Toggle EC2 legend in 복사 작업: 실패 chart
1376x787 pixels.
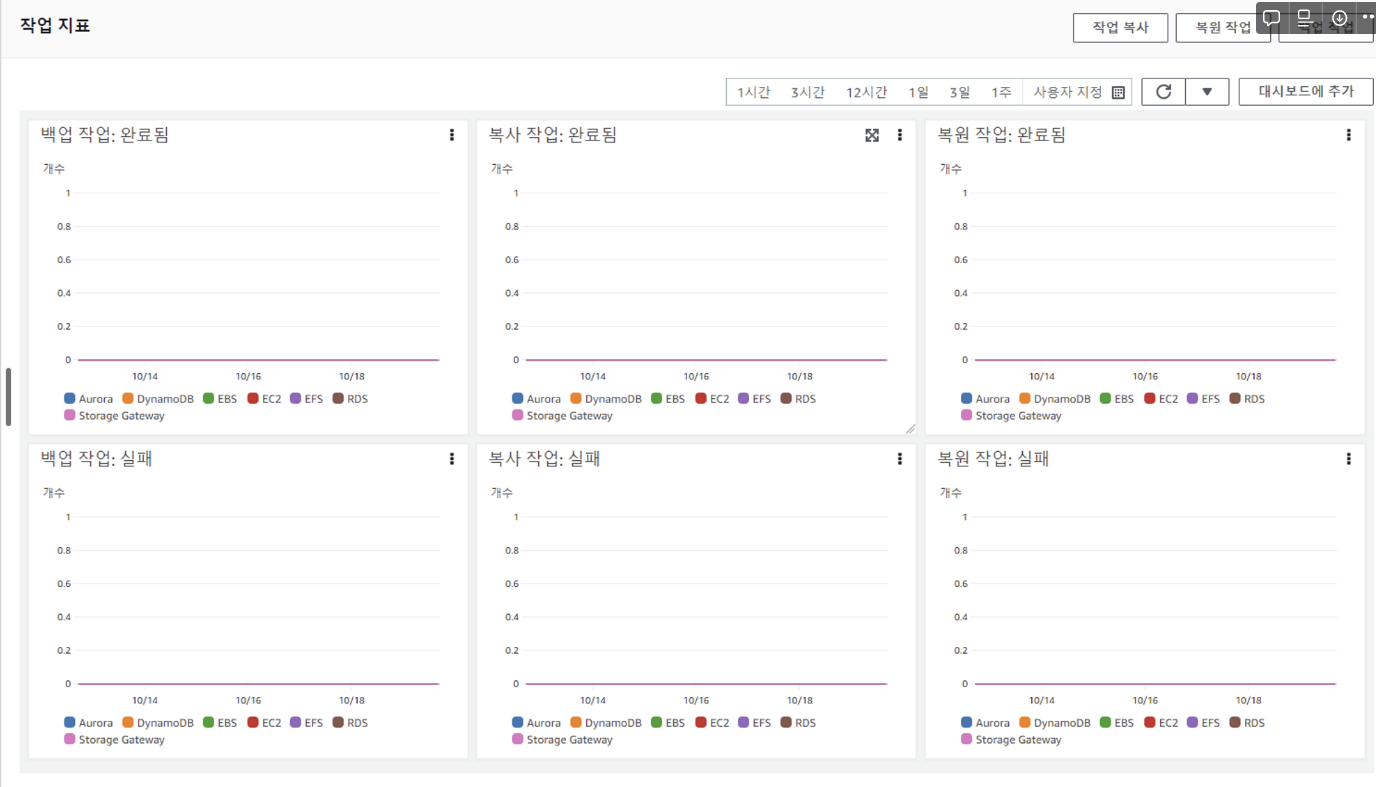[713, 723]
